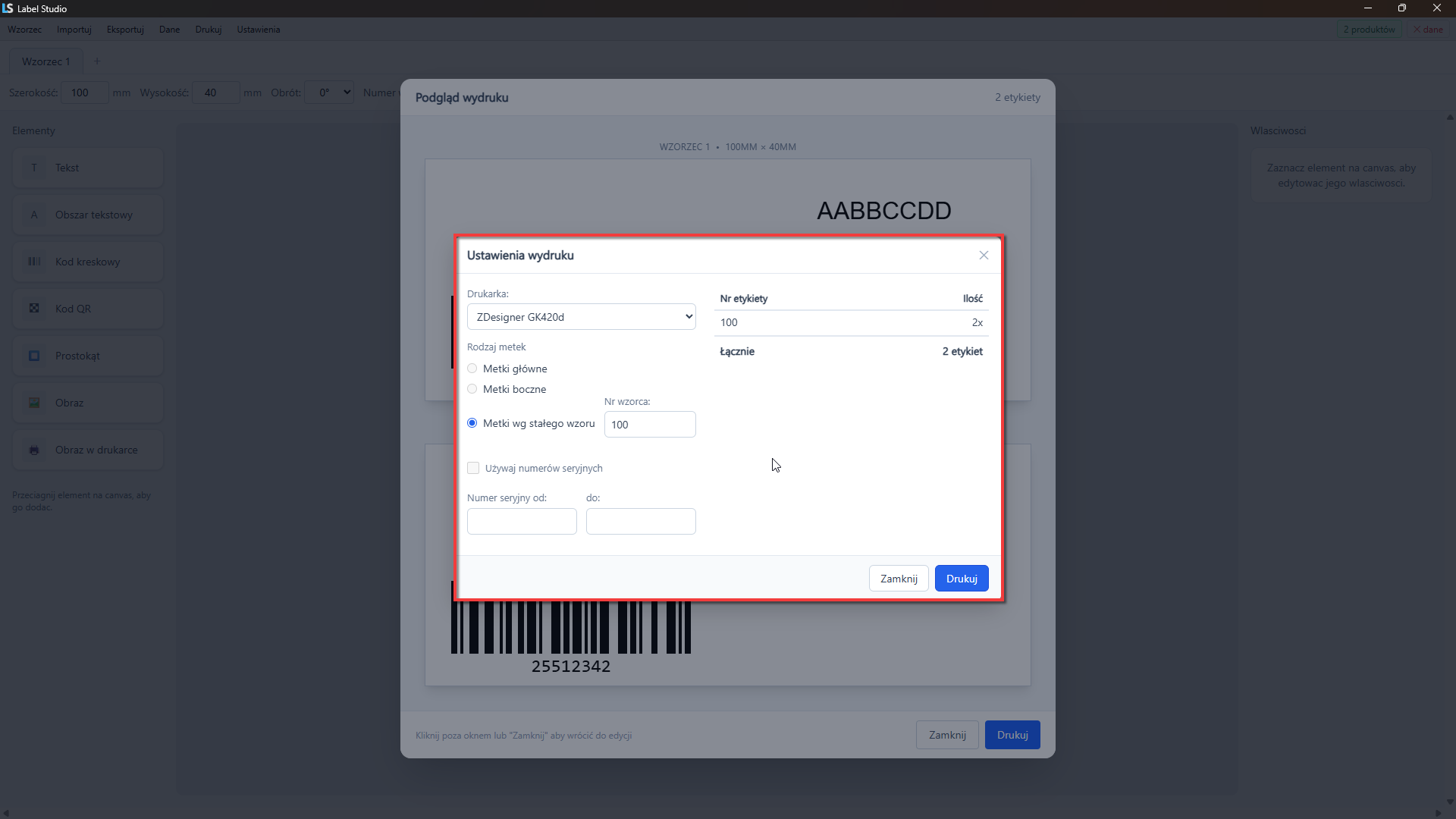The image size is (1456, 819).
Task: Select the Metki boczne radio option
Action: (472, 389)
